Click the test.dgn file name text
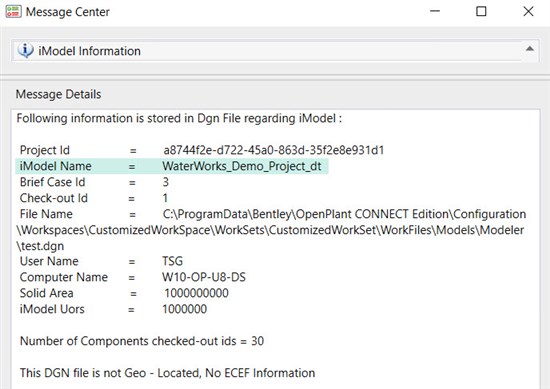The image size is (550, 389). tap(40, 246)
